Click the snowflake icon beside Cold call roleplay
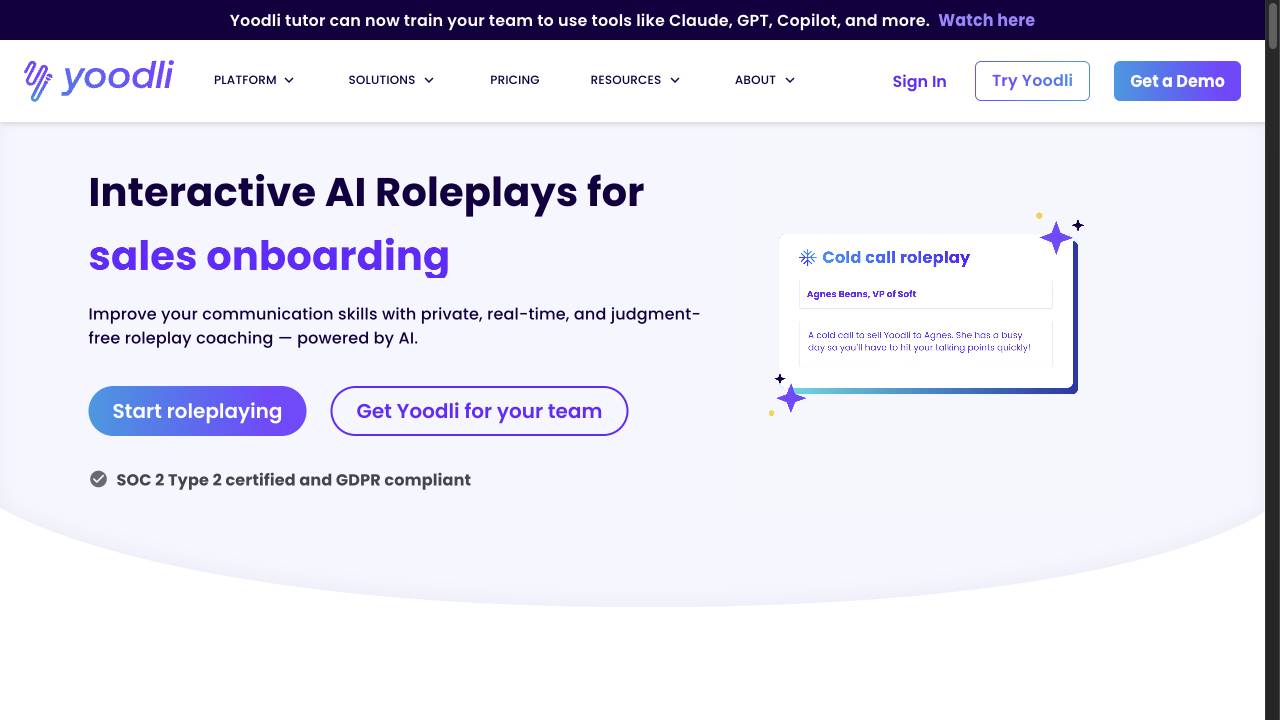Image resolution: width=1280 pixels, height=720 pixels. coord(807,258)
